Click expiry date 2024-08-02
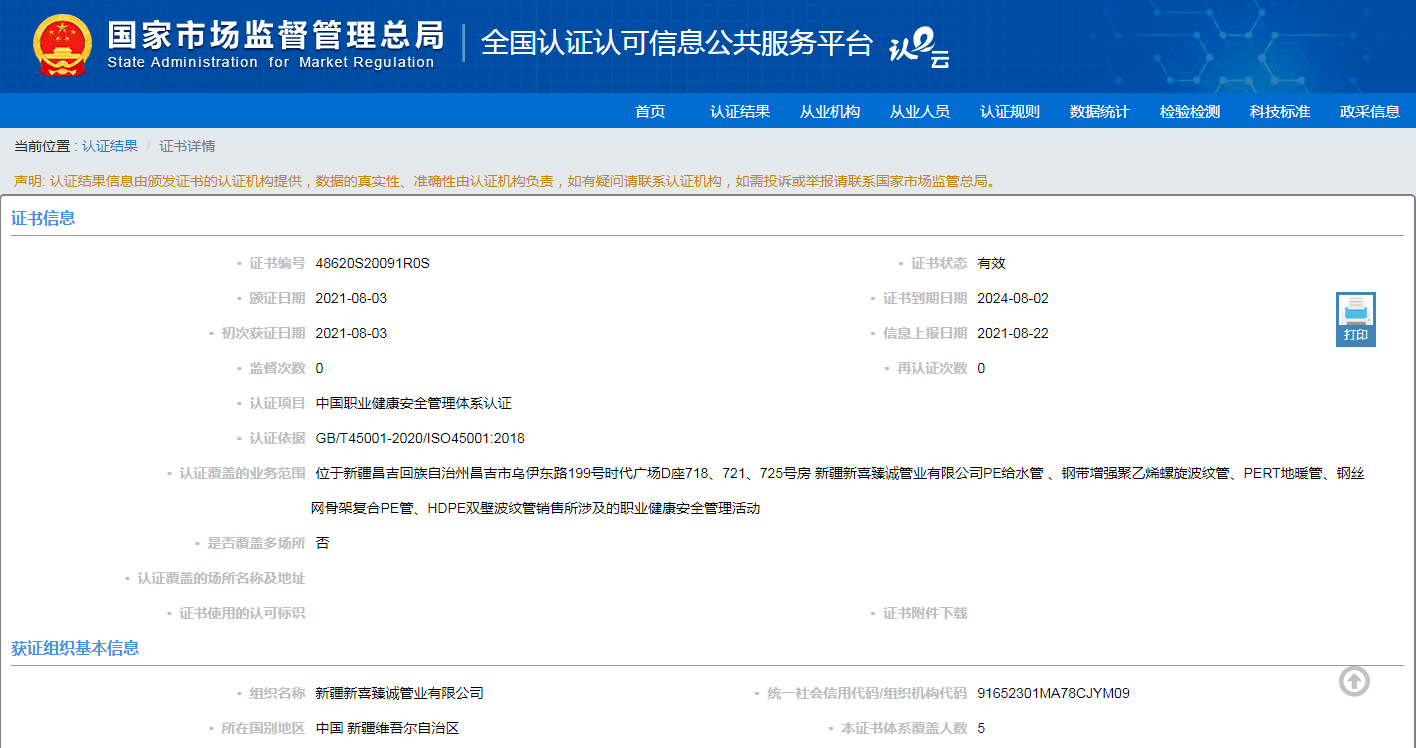Screen dimensions: 1416x748 pos(1013,298)
